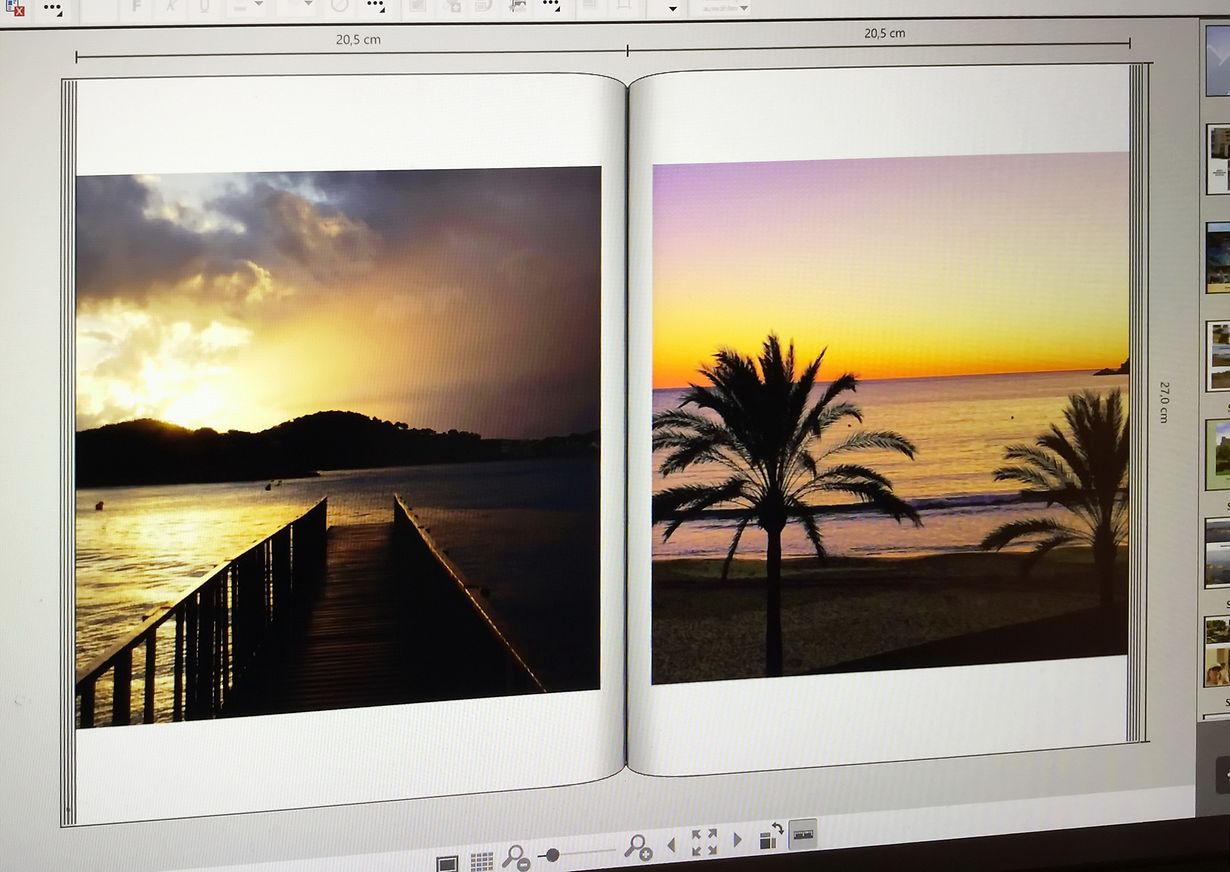
Task: Click the fit-to-window expand arrows icon
Action: point(704,842)
